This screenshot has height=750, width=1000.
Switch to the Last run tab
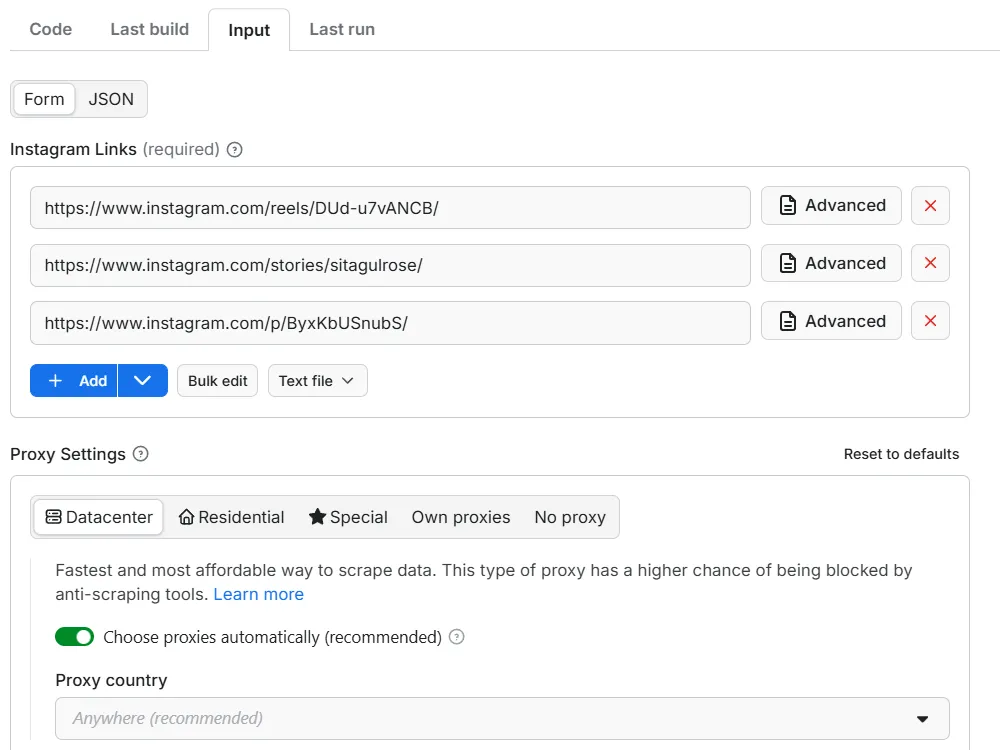(x=342, y=29)
